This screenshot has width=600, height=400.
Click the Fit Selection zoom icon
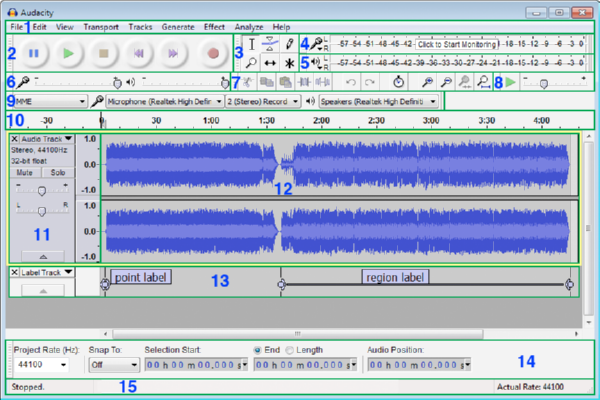tap(465, 82)
